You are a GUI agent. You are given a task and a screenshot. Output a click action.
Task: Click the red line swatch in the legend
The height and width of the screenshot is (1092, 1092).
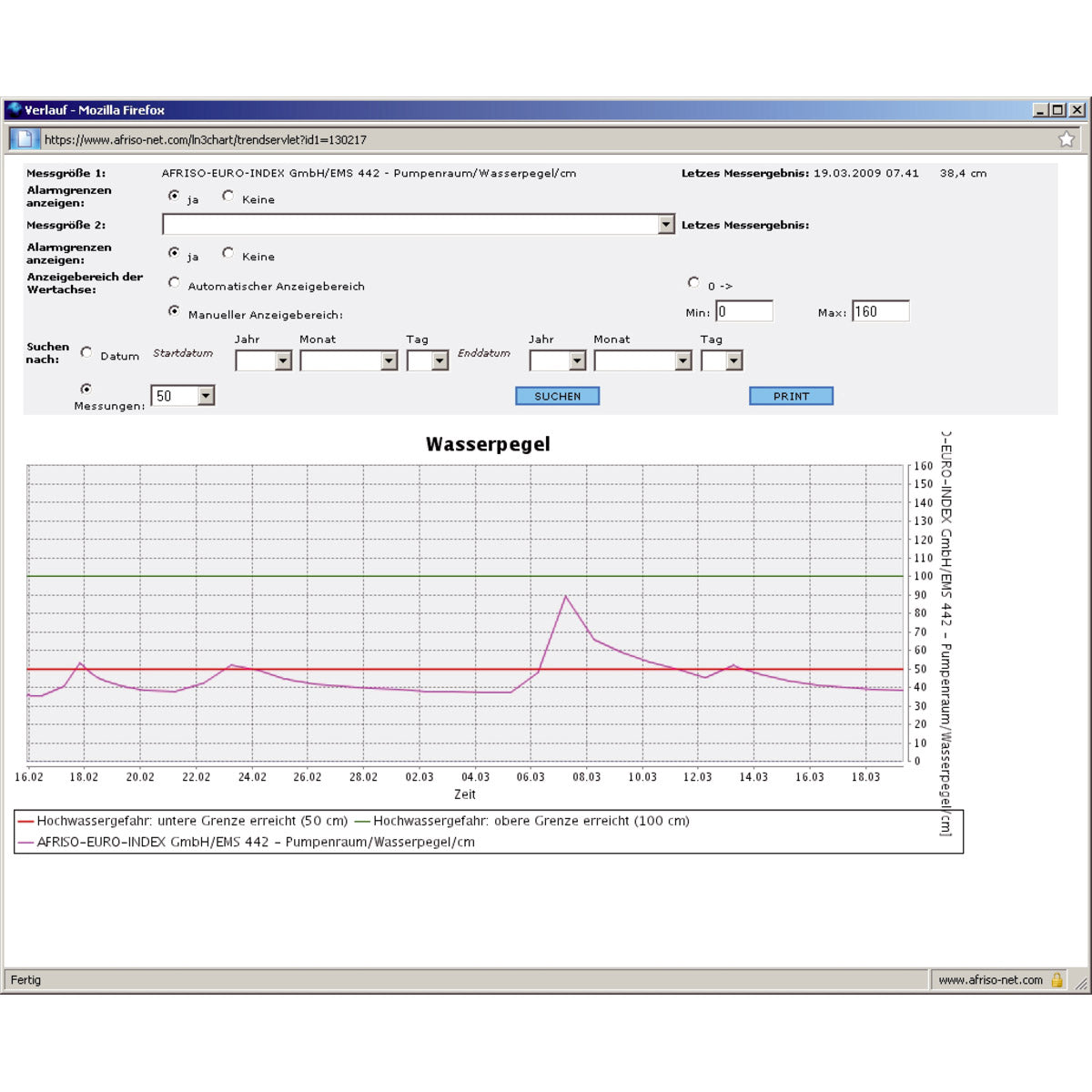[25, 822]
